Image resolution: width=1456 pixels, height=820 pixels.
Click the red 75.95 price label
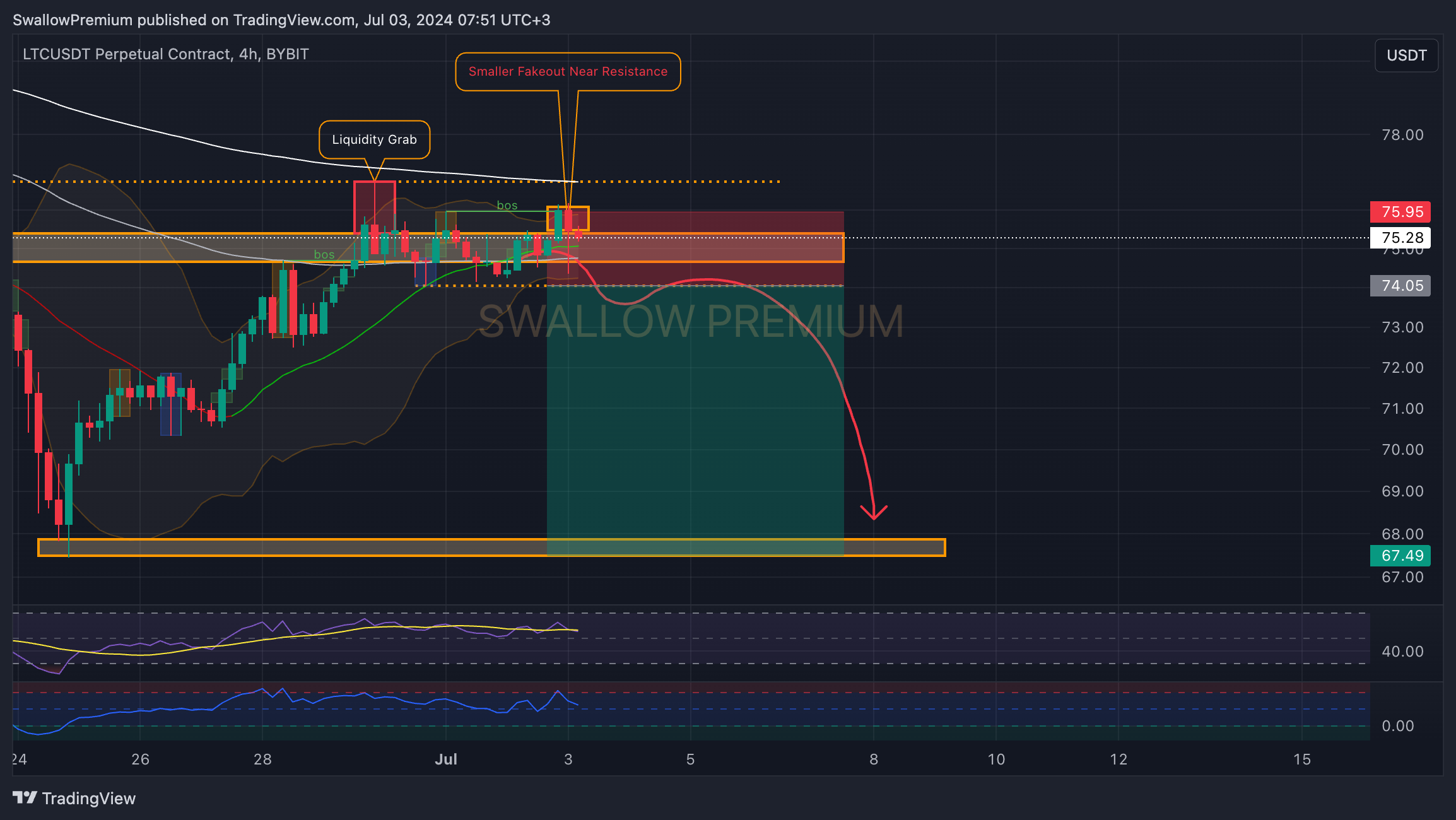[x=1400, y=212]
